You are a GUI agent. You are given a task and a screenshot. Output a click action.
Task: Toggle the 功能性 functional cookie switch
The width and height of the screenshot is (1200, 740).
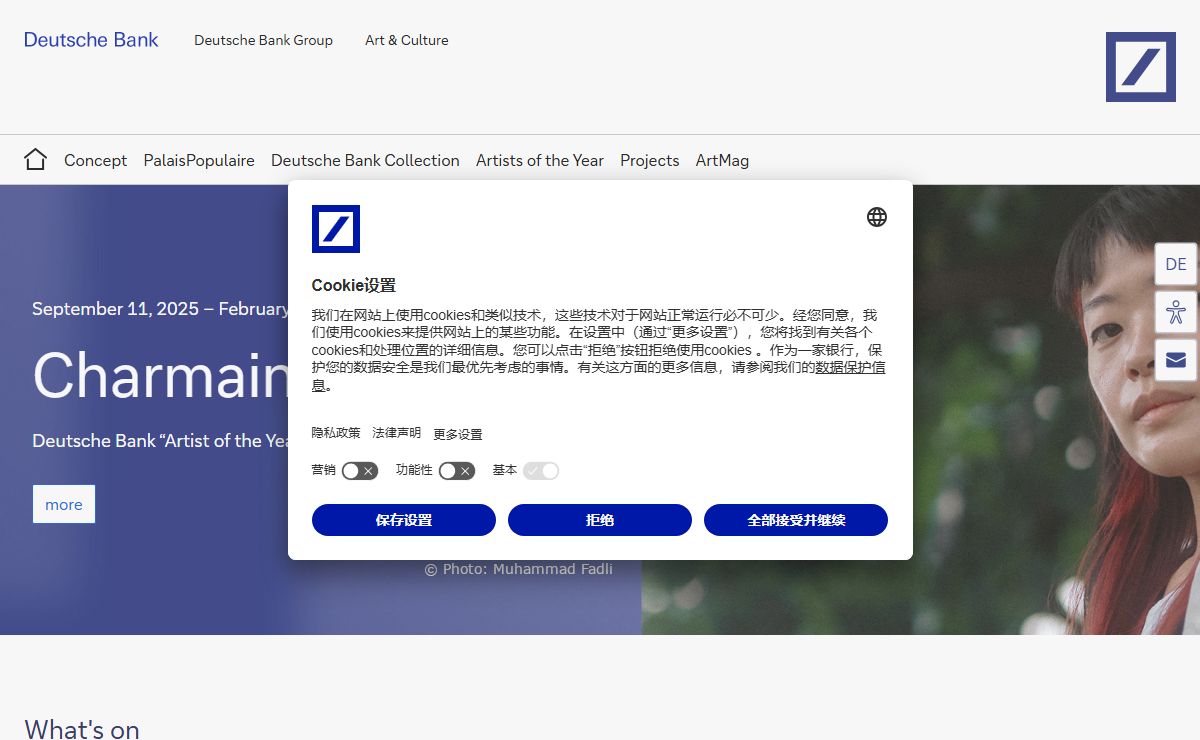coord(457,471)
